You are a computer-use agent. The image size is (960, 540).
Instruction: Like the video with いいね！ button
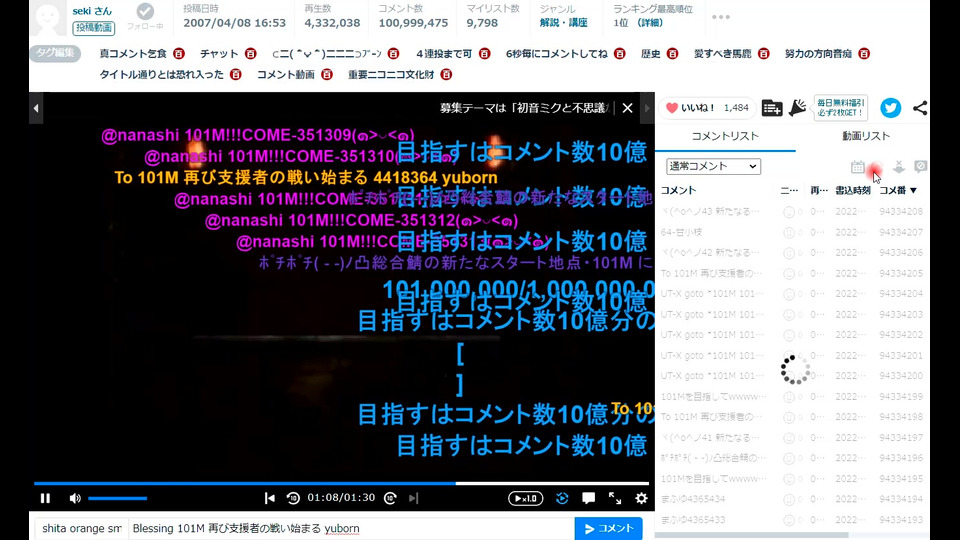tap(707, 108)
